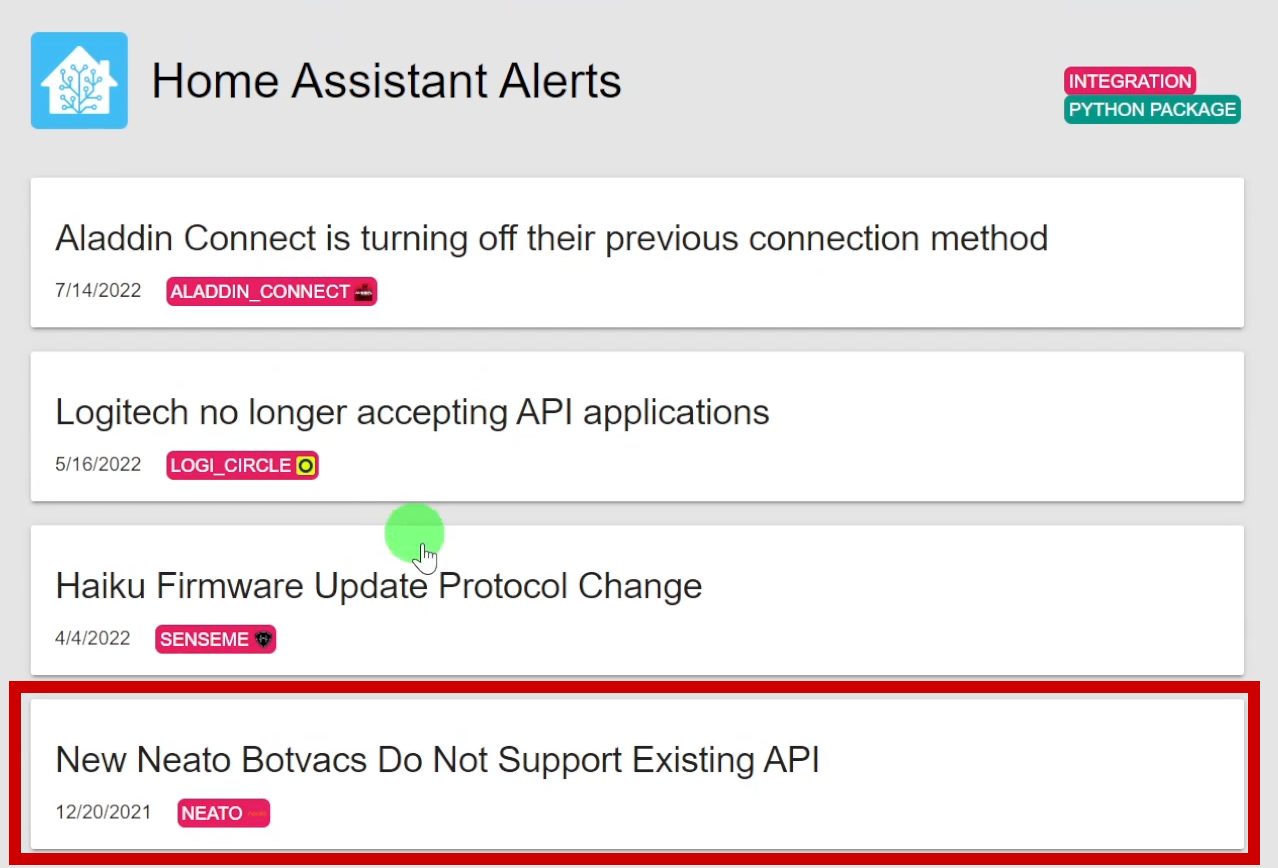Open the SENSEME integration tag
The width and height of the screenshot is (1278, 868).
click(x=216, y=639)
